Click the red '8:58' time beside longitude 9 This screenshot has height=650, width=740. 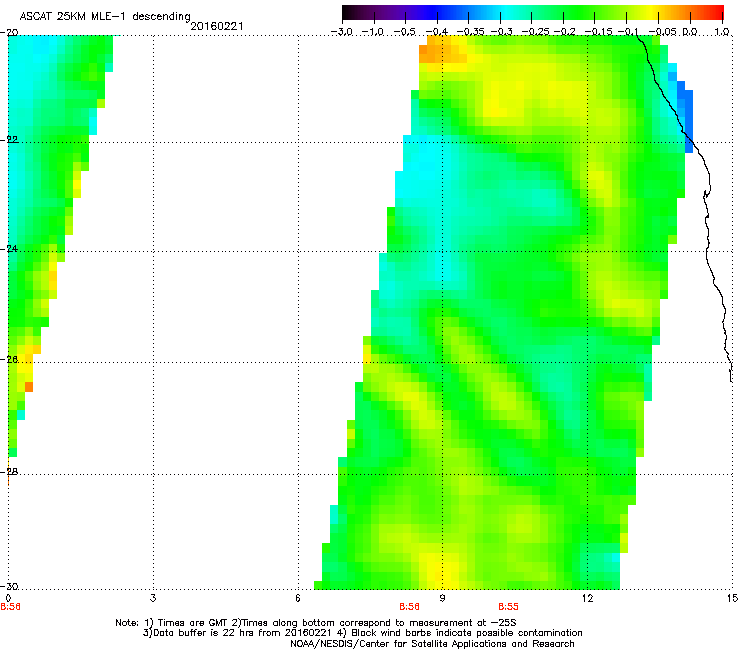409,607
